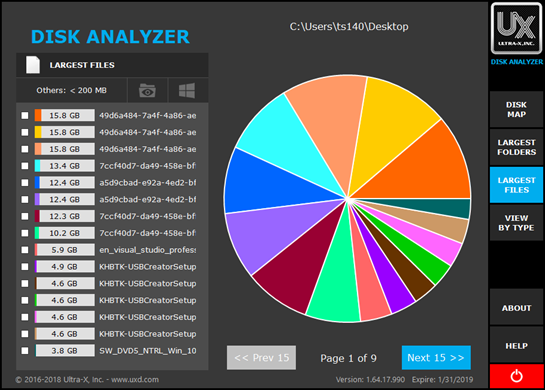Click the Ultra-X UX logo
Screen dimensions: 545x390
click(516, 29)
